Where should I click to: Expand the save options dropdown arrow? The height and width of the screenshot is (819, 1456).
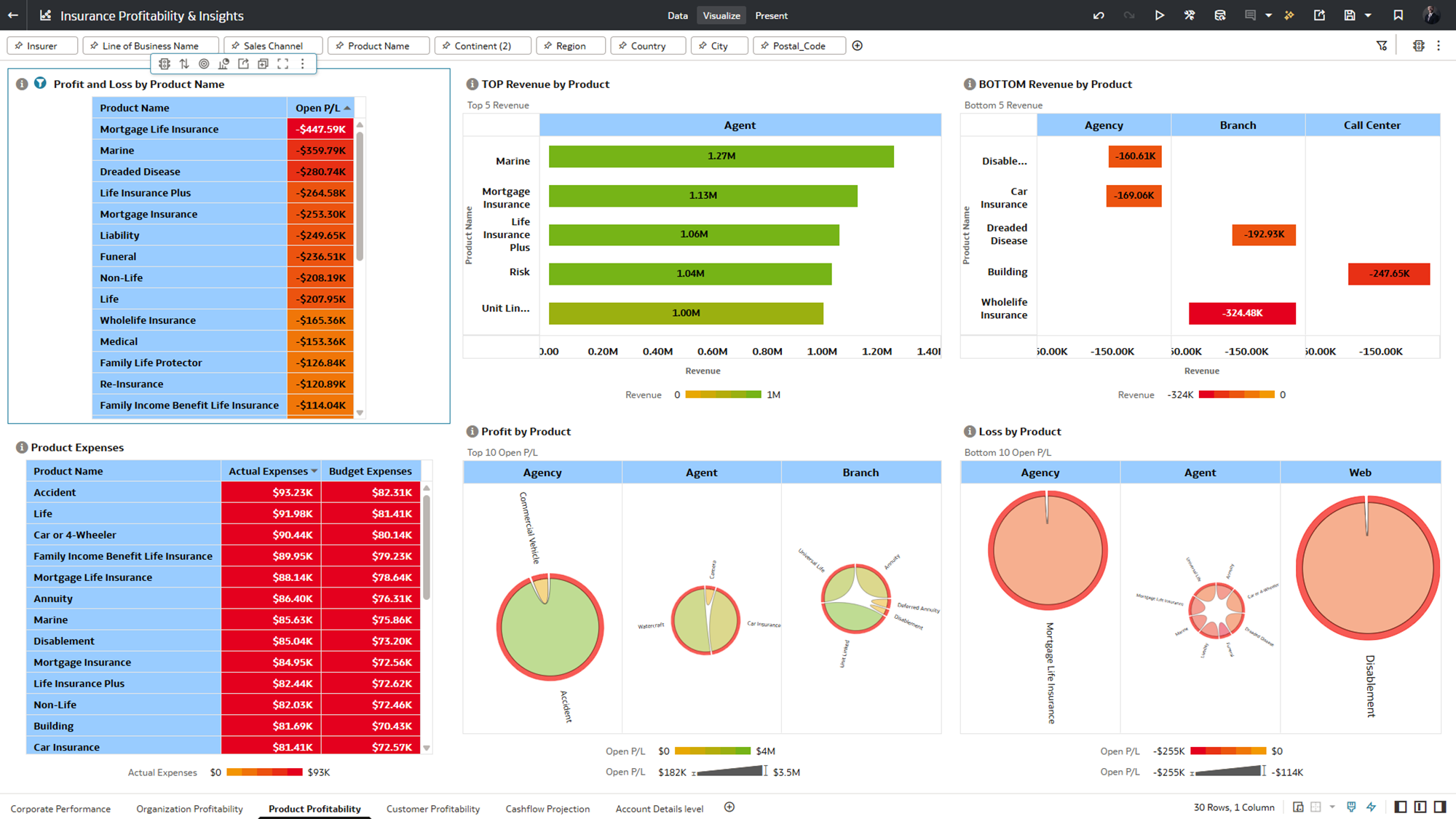[x=1368, y=15]
